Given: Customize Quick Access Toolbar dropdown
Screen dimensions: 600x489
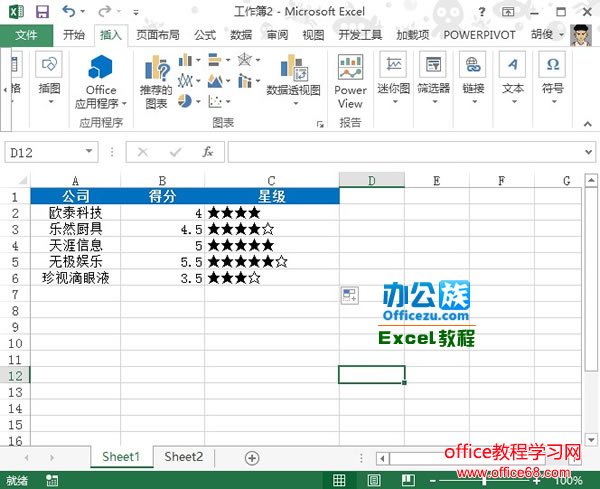Looking at the screenshot, I should [x=135, y=12].
